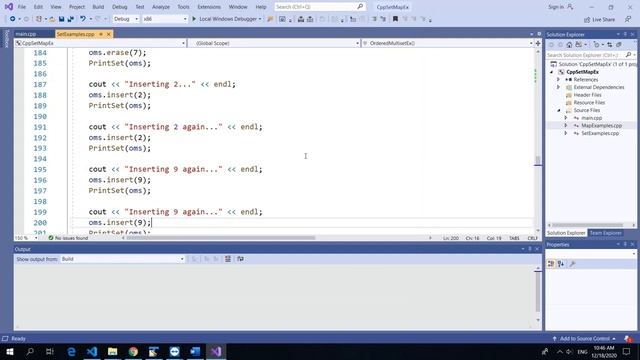Toggle a bookmark using the bookmark icon
Image resolution: width=640 pixels, height=360 pixels.
(395, 19)
